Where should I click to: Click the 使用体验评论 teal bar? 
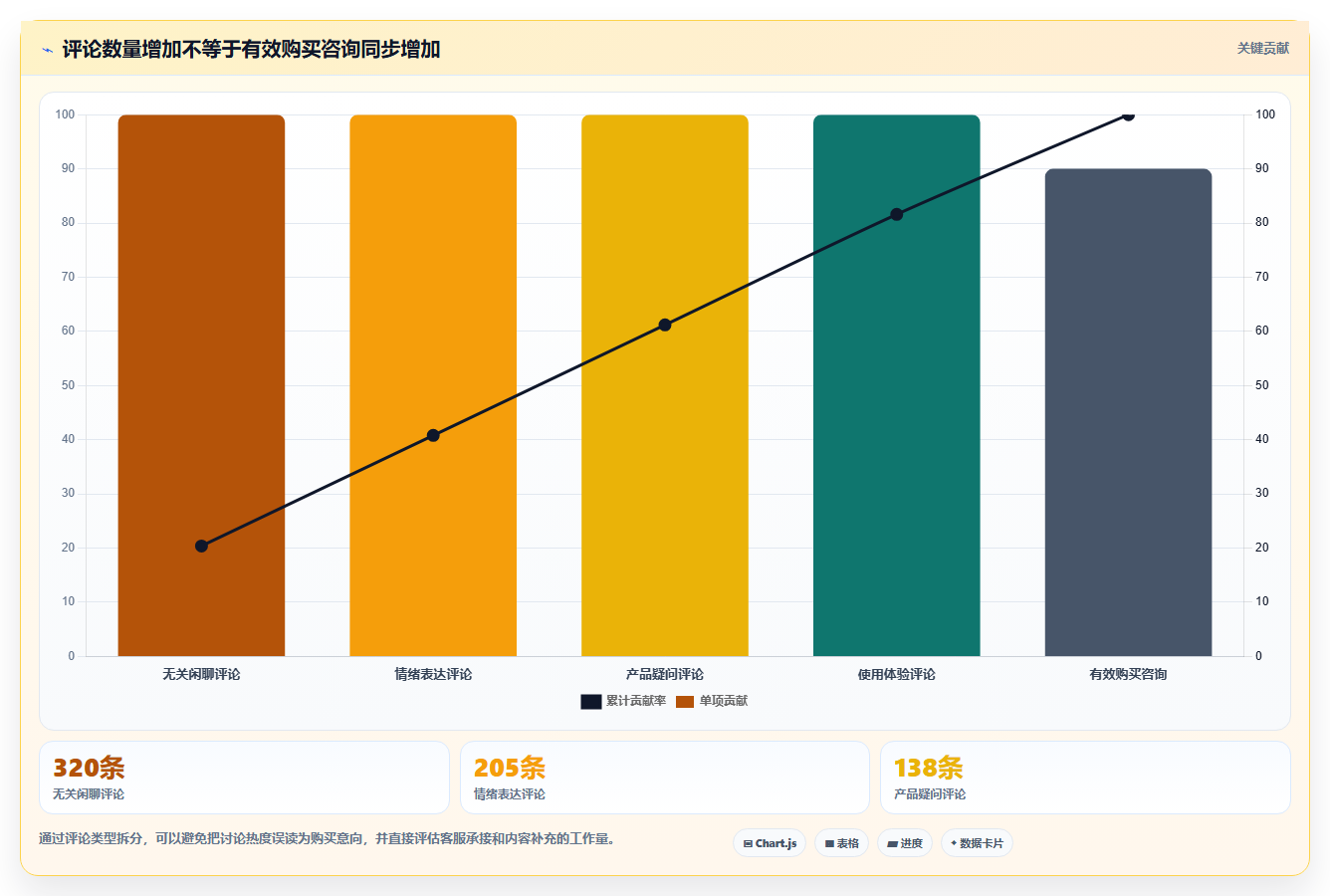[x=897, y=385]
